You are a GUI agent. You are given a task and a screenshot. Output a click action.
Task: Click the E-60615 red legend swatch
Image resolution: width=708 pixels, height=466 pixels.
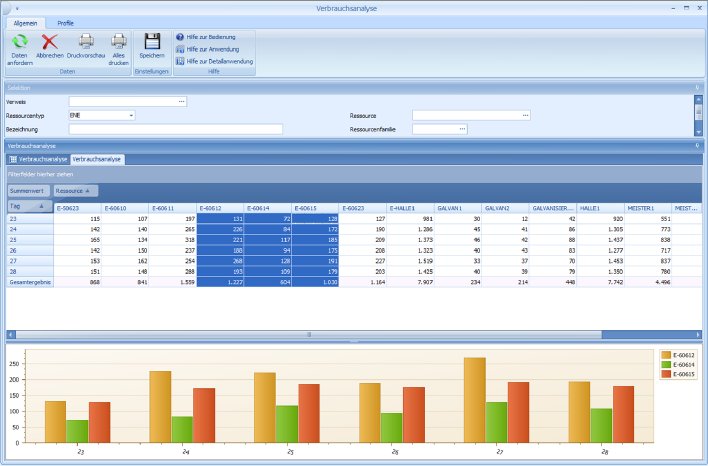(x=666, y=374)
